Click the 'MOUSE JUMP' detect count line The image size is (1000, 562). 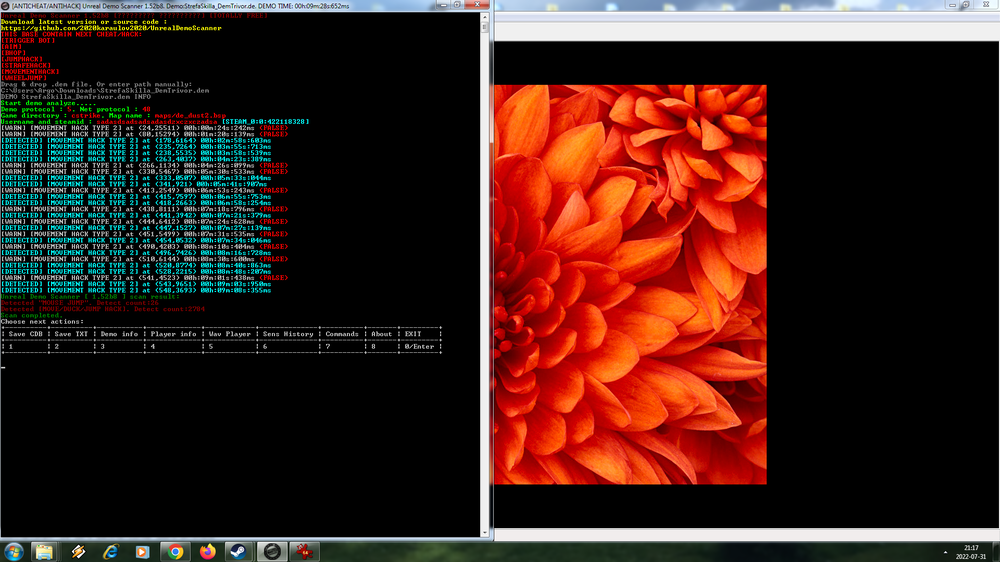(x=80, y=303)
